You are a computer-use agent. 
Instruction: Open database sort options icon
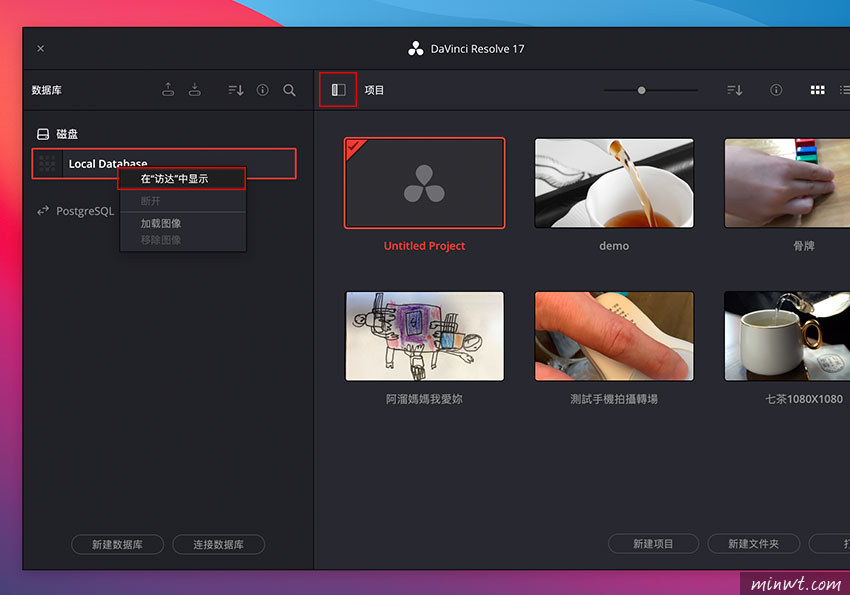(236, 90)
